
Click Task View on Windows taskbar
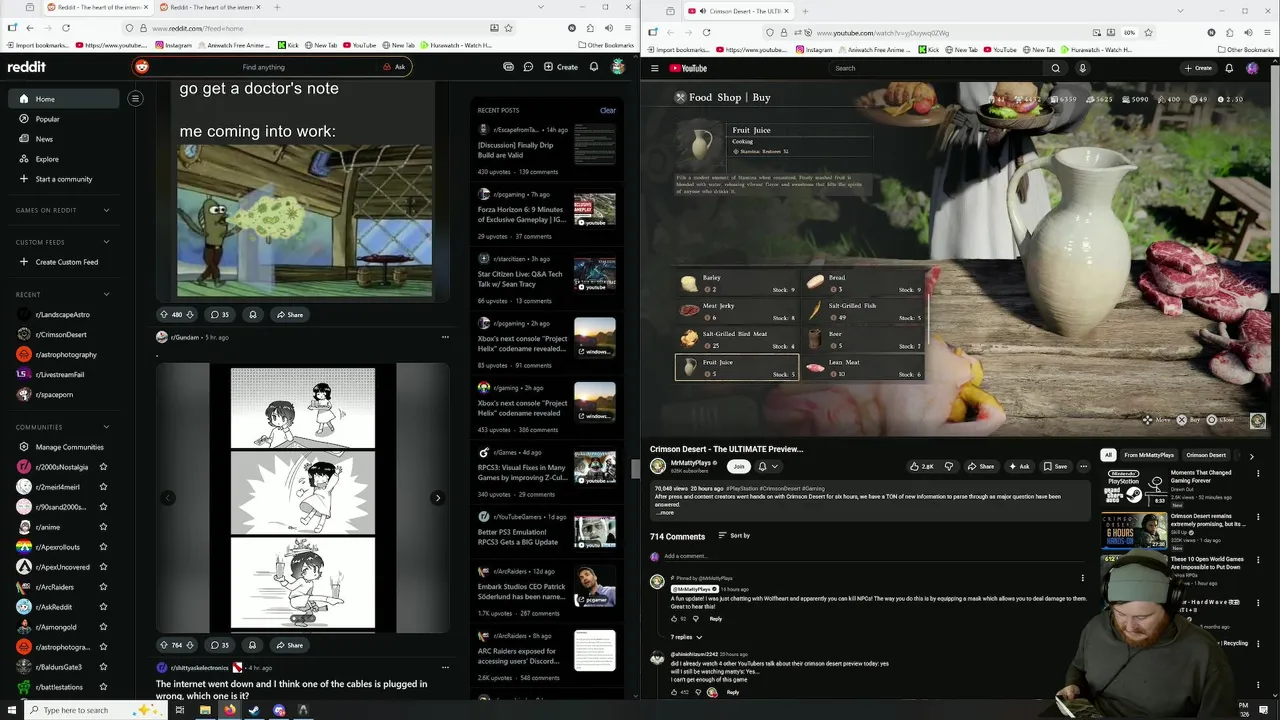[x=180, y=710]
